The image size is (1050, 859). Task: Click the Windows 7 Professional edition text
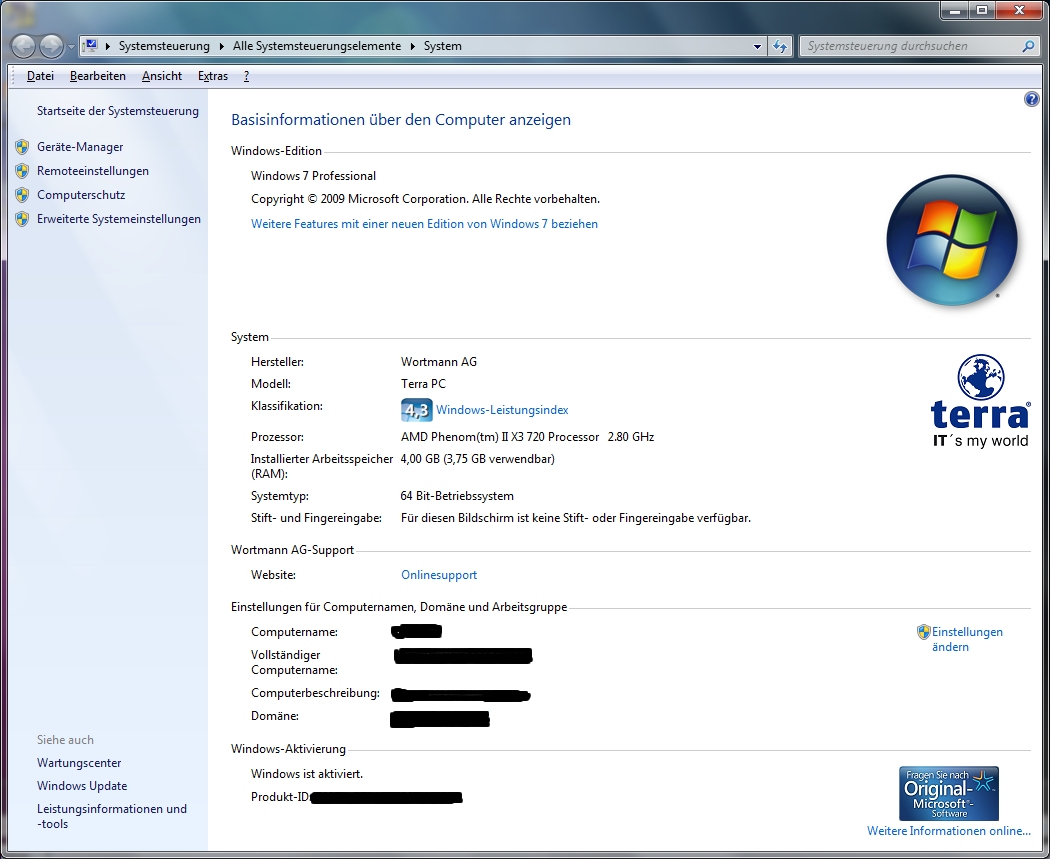[313, 176]
